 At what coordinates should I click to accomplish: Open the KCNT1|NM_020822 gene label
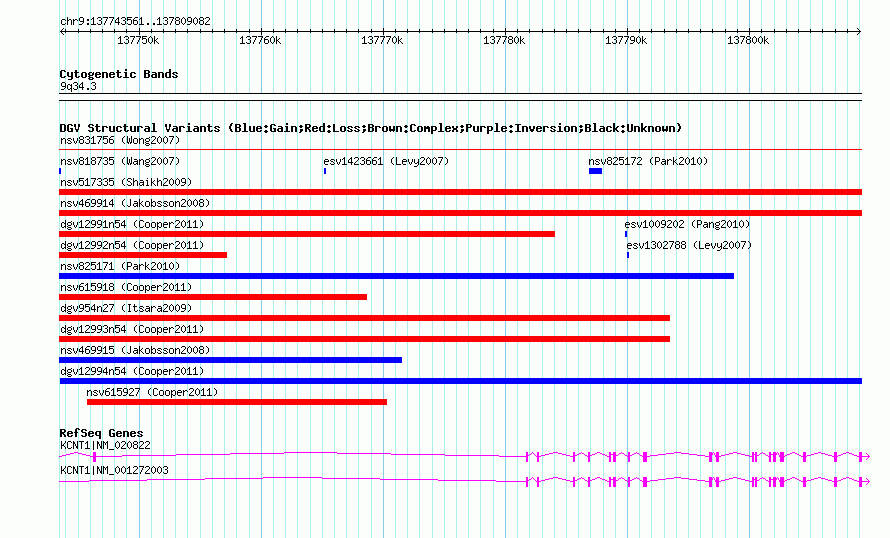tap(105, 445)
